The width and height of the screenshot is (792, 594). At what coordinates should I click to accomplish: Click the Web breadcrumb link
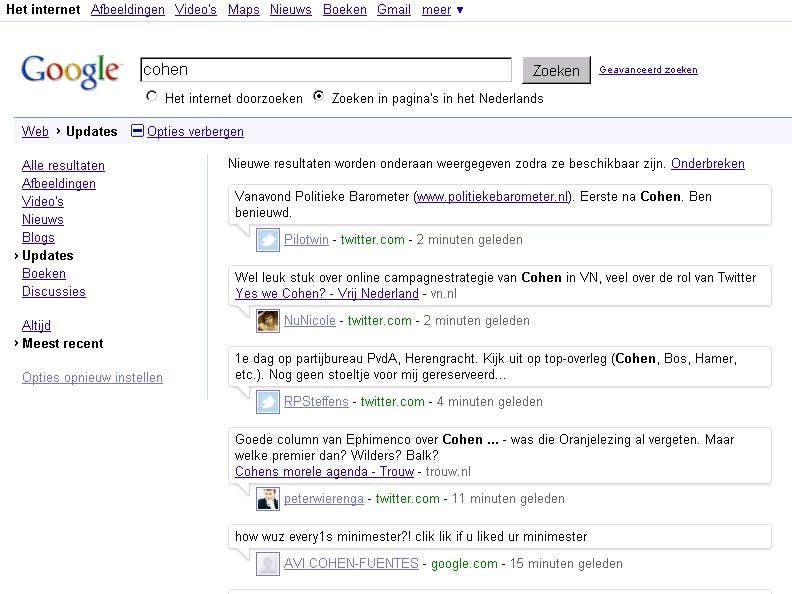(35, 131)
